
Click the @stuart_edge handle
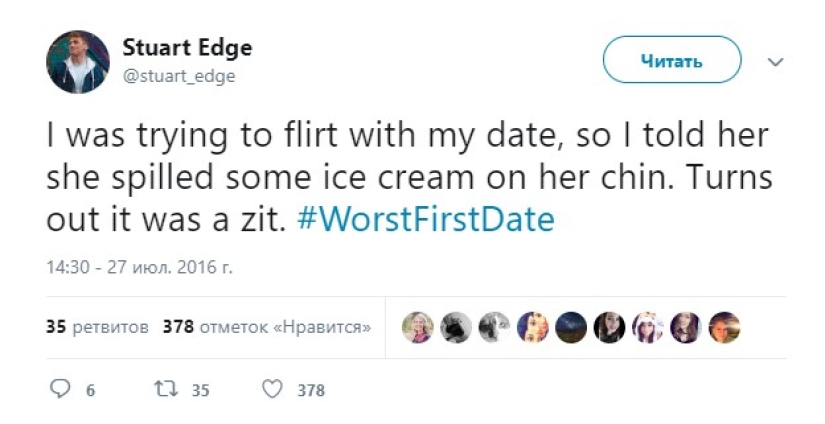pos(178,76)
